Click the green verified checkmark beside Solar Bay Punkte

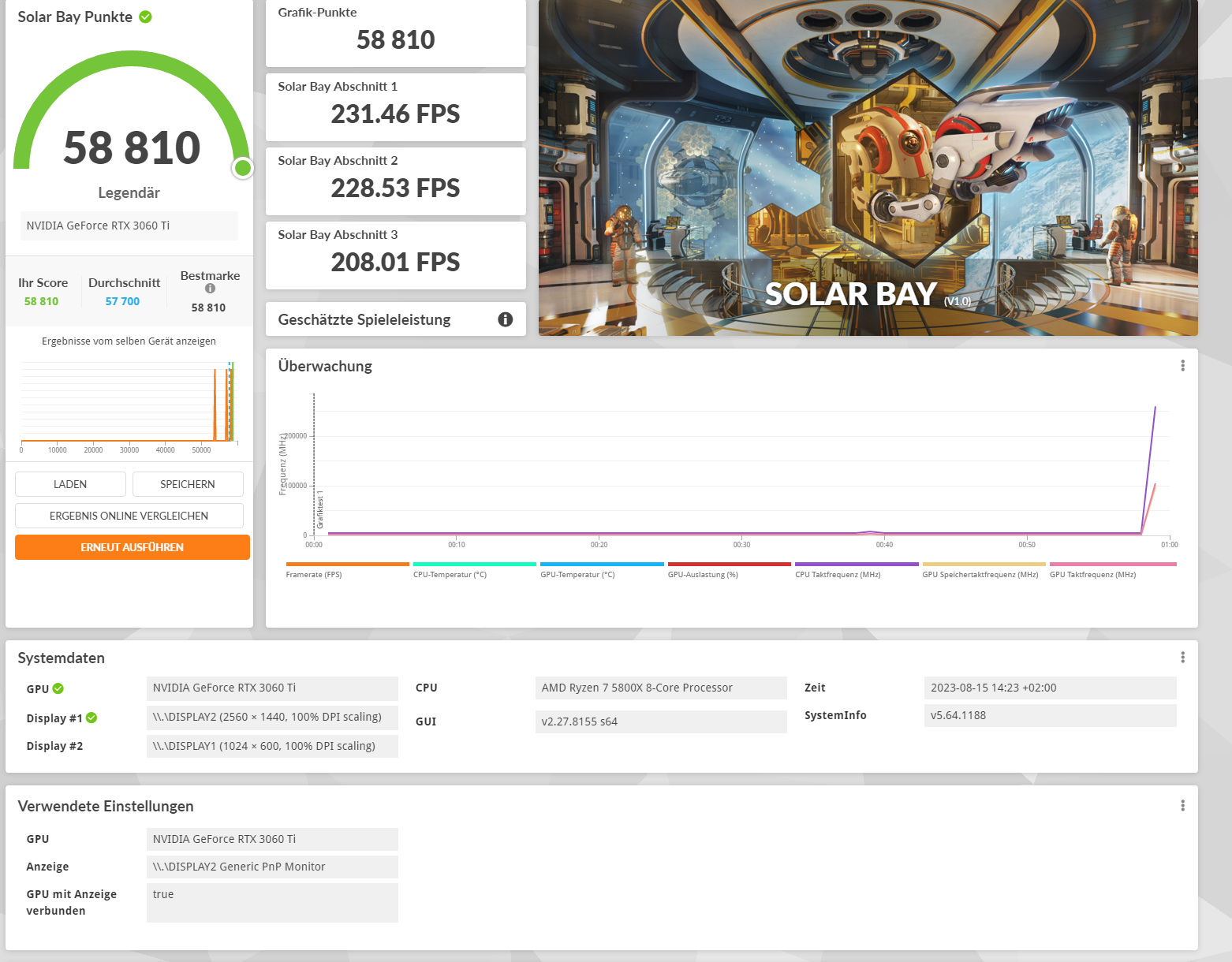point(146,17)
